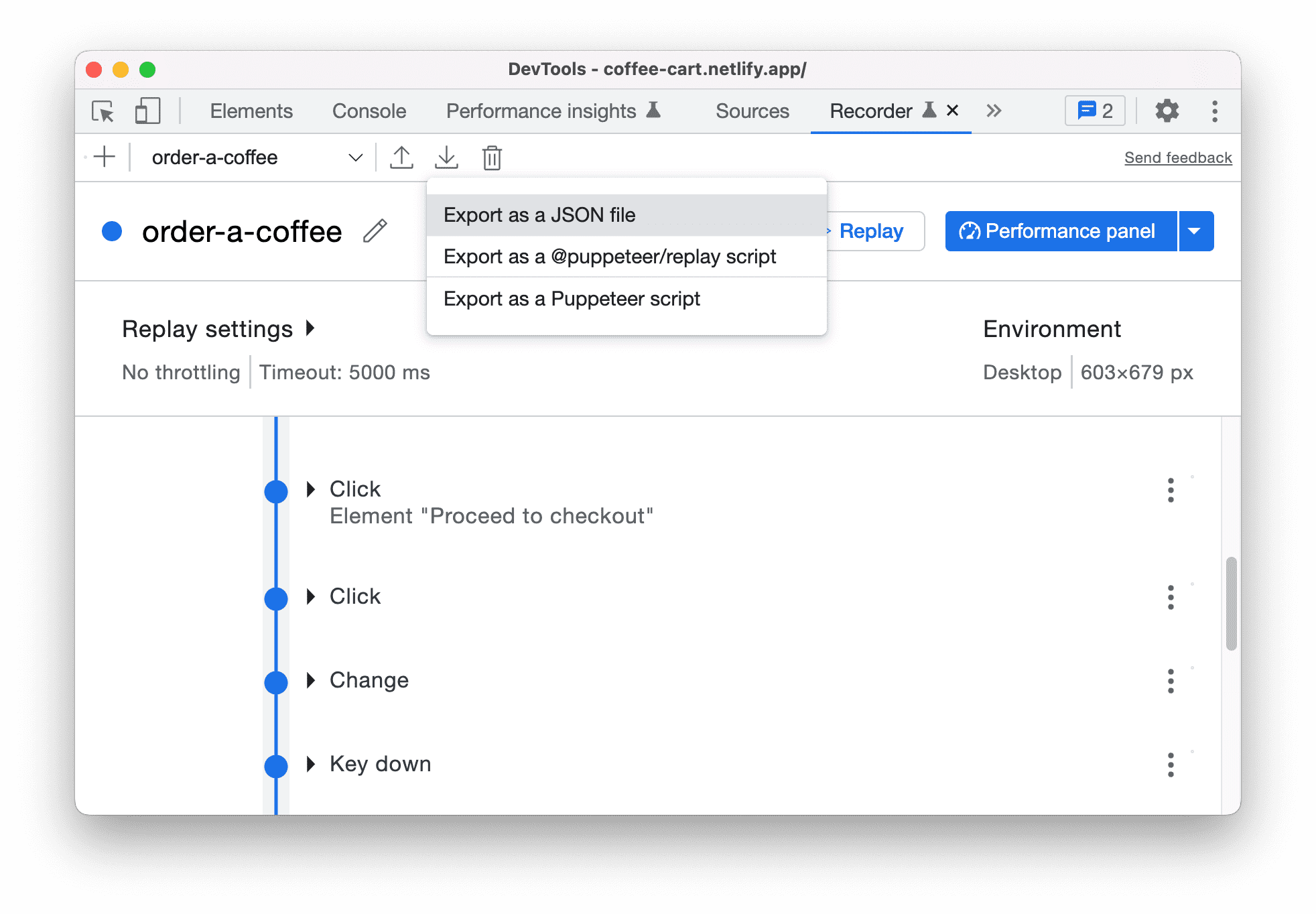Viewport: 1316px width, 914px height.
Task: Click the add new recording icon
Action: 103,157
